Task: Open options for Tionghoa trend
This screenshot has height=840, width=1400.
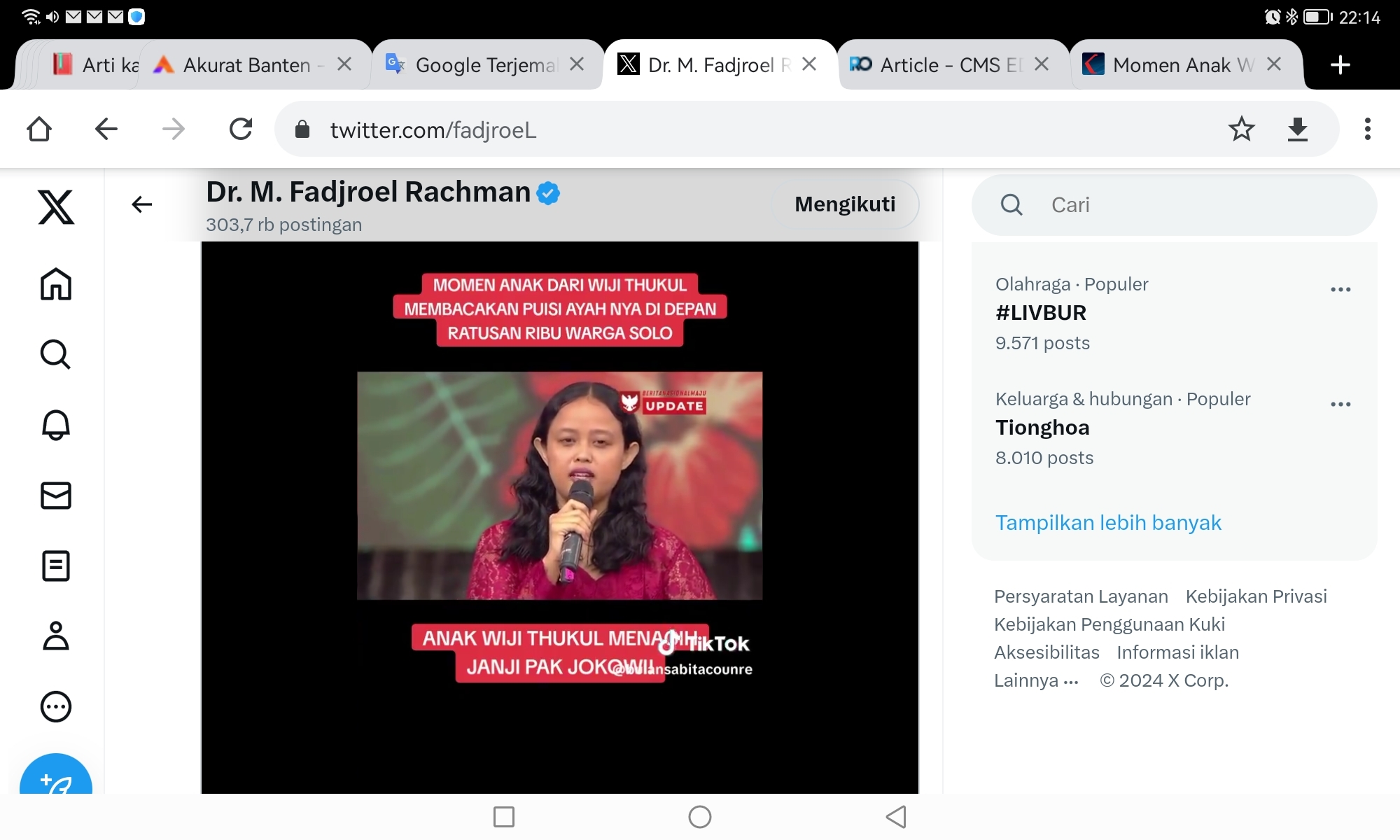Action: click(x=1341, y=405)
